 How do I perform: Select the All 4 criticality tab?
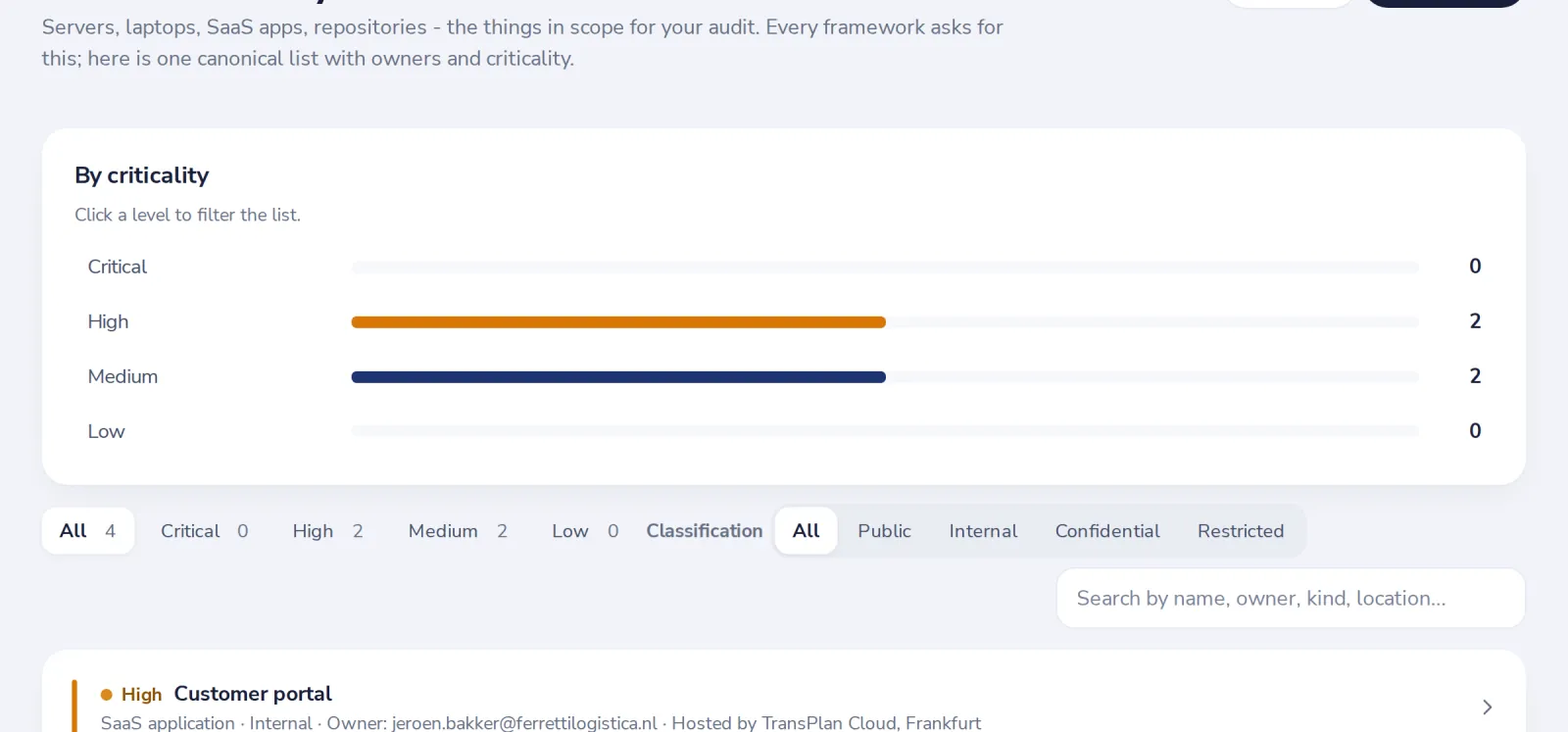point(88,531)
